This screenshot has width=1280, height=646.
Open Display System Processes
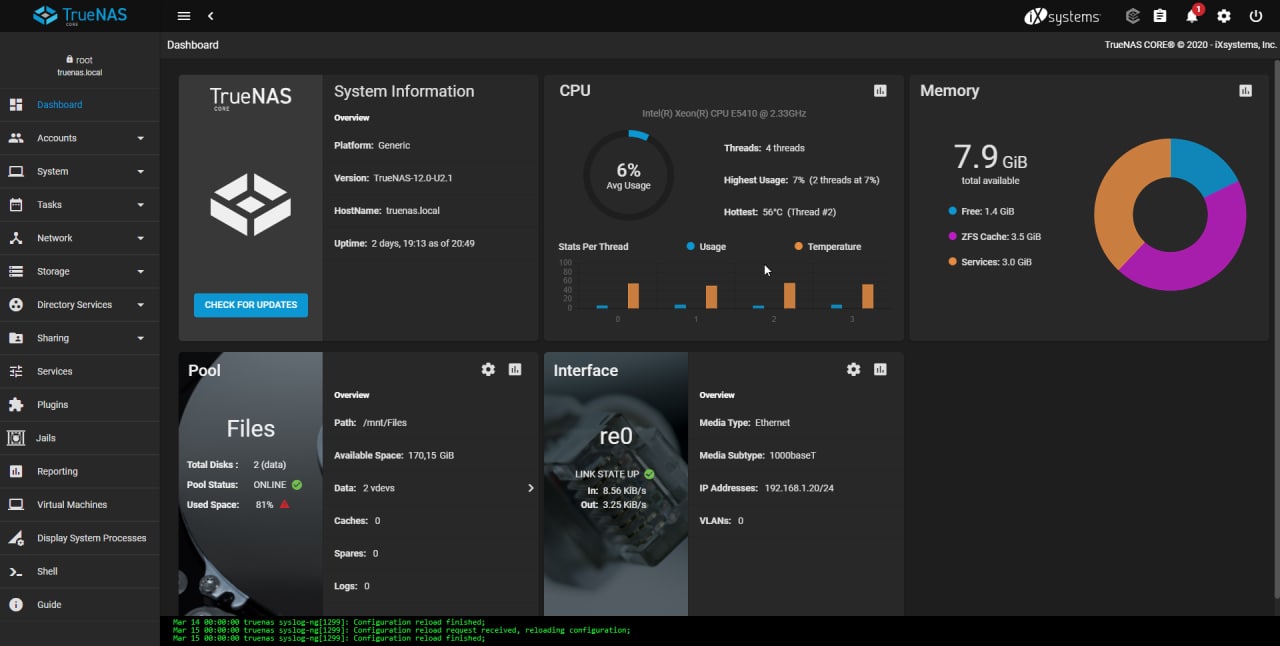(x=80, y=538)
